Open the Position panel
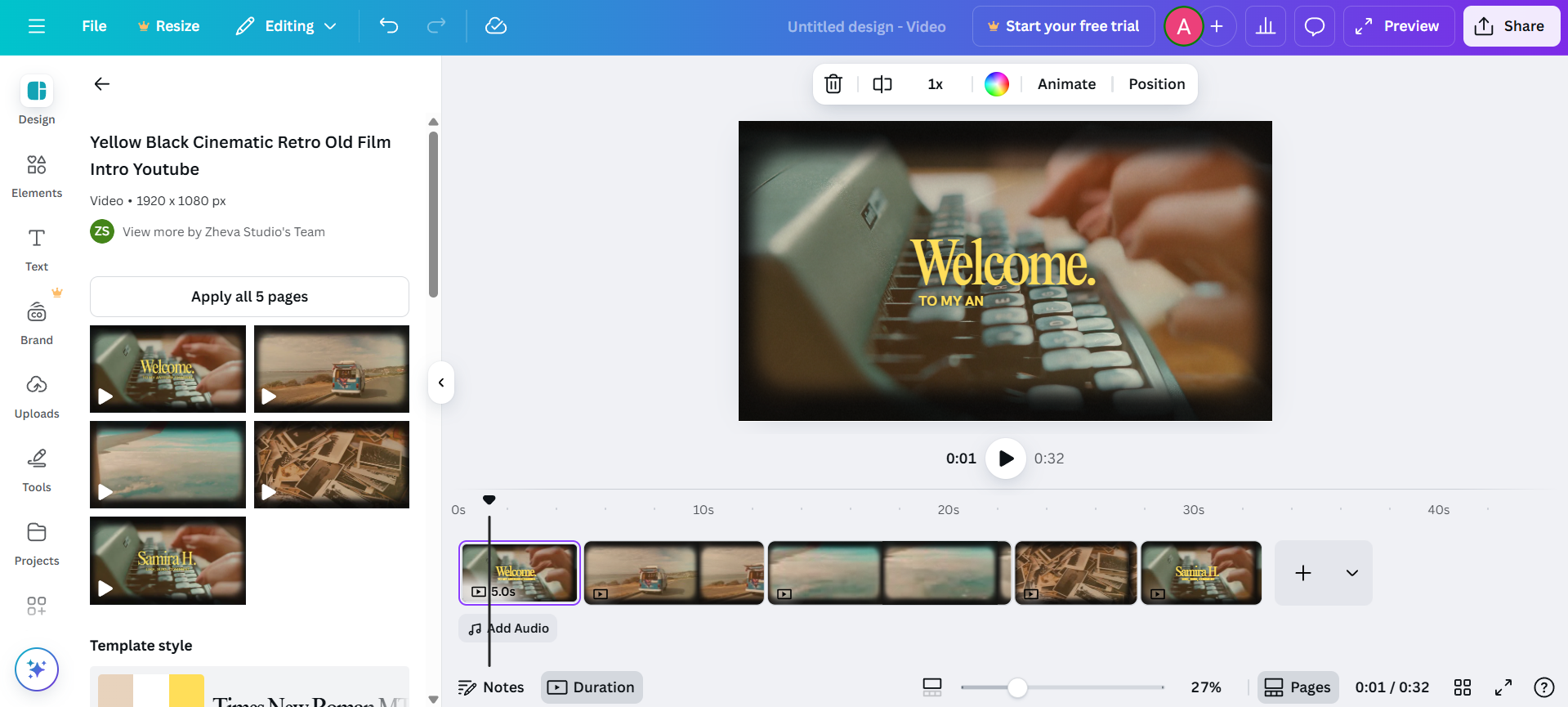1568x707 pixels. click(x=1156, y=83)
